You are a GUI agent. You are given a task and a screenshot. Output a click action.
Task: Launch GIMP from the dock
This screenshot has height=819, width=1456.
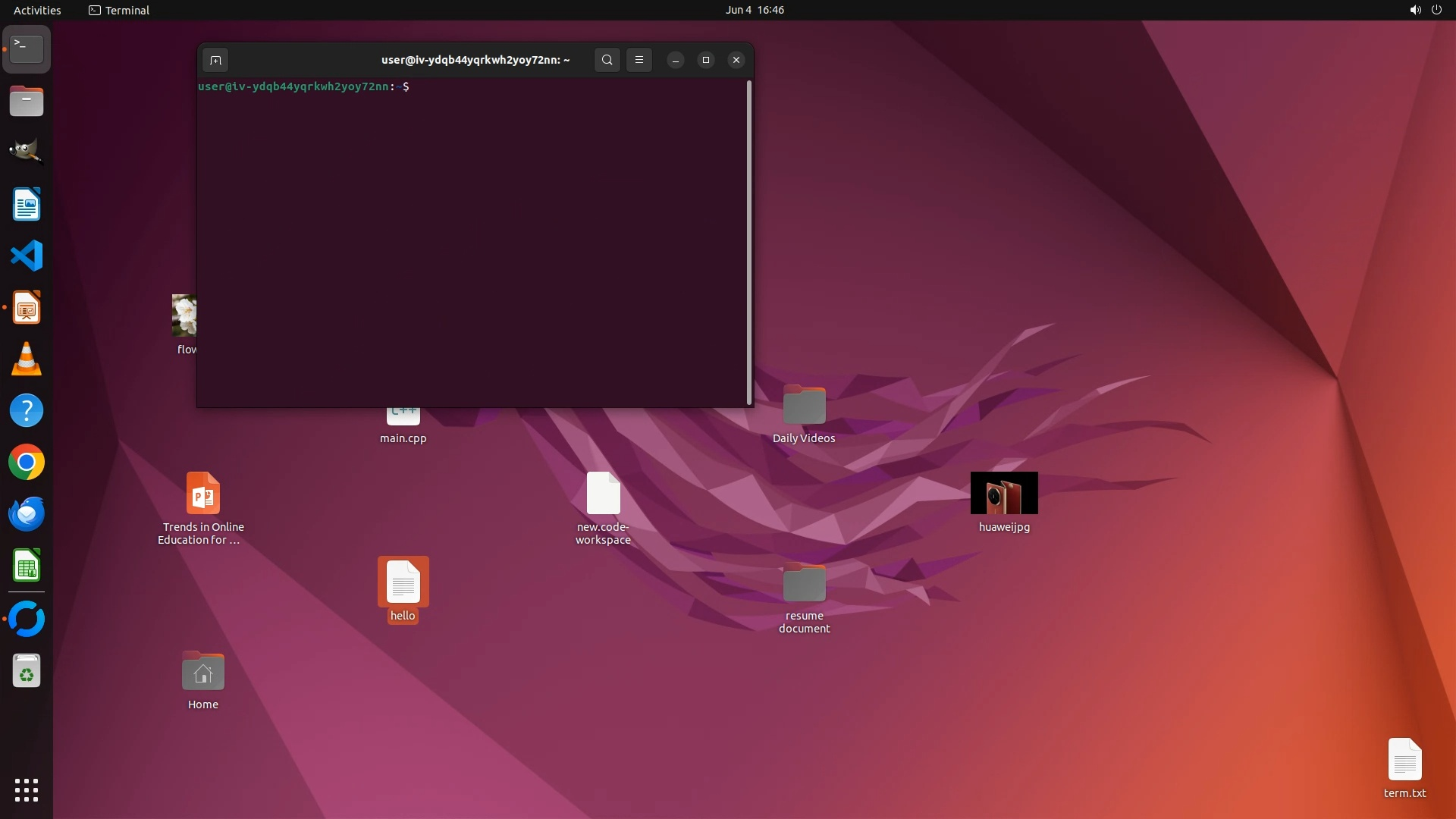point(27,152)
